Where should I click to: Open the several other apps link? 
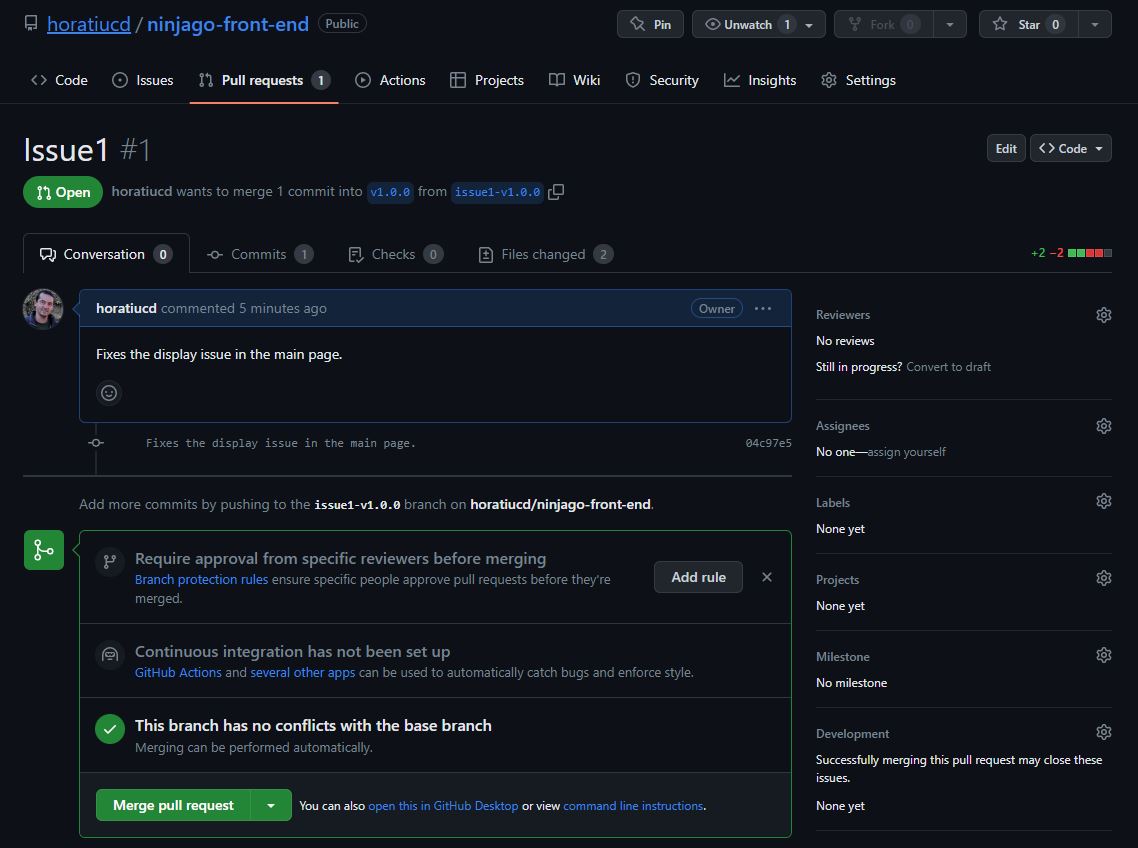tap(303, 672)
